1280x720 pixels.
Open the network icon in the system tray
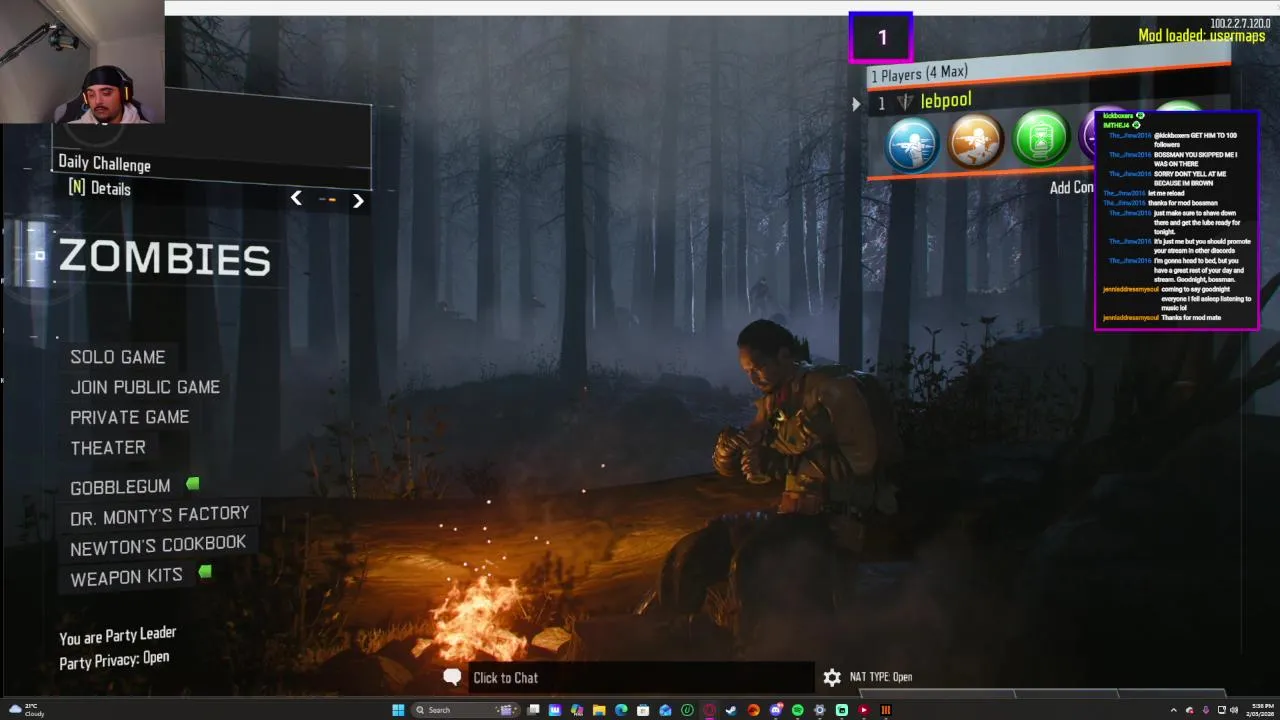pyautogui.click(x=1222, y=710)
